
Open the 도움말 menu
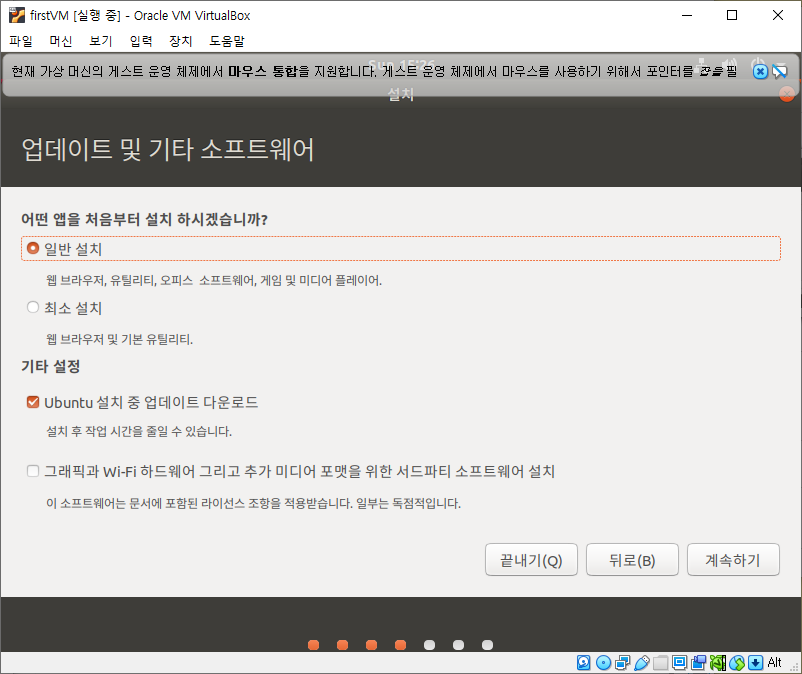click(x=227, y=41)
